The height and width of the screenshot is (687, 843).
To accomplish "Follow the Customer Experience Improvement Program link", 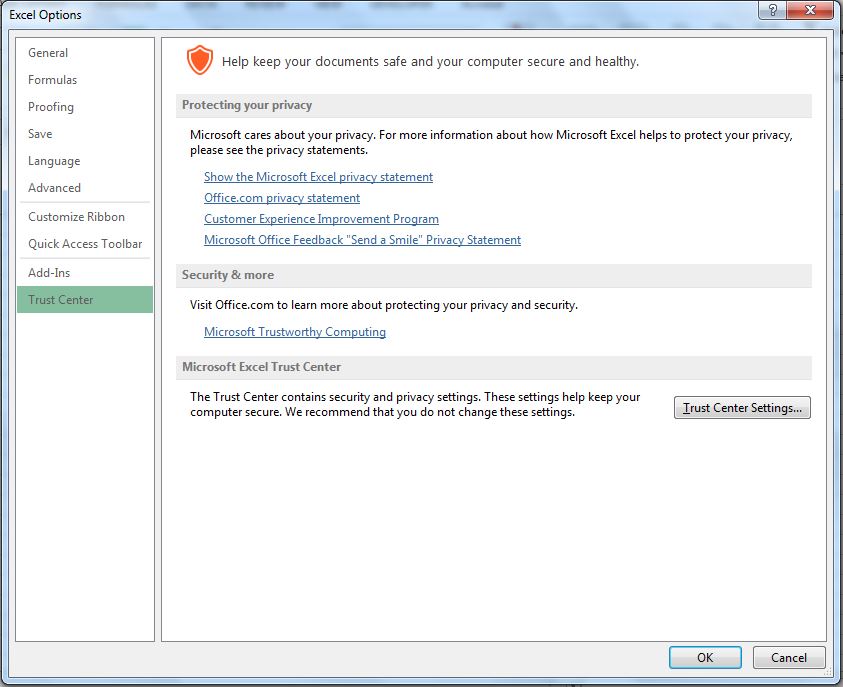I will 321,219.
